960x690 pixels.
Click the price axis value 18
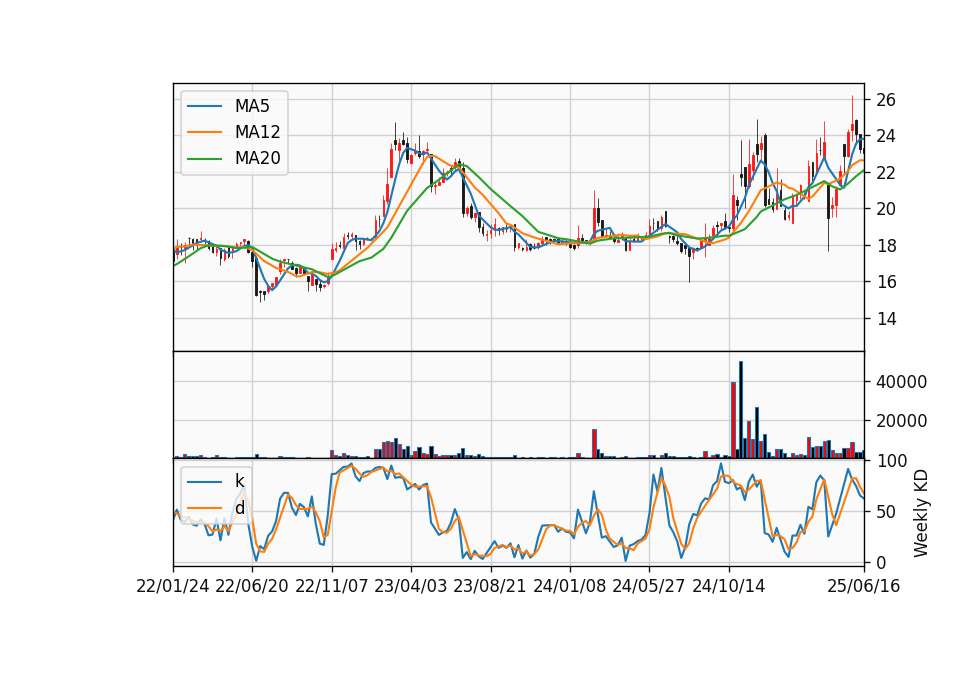[886, 246]
